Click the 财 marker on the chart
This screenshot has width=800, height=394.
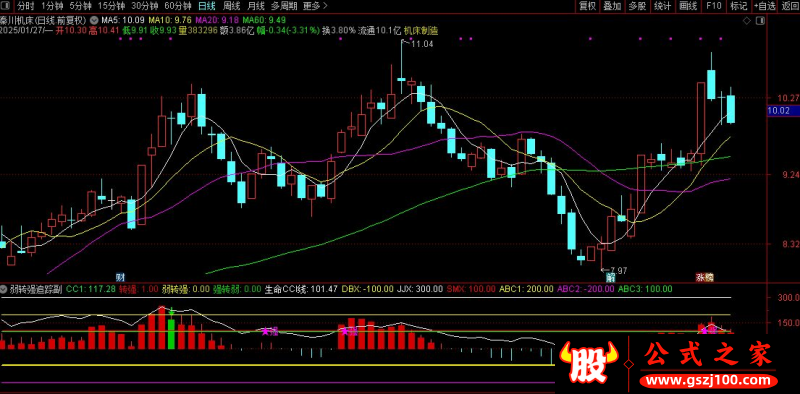tap(120, 278)
